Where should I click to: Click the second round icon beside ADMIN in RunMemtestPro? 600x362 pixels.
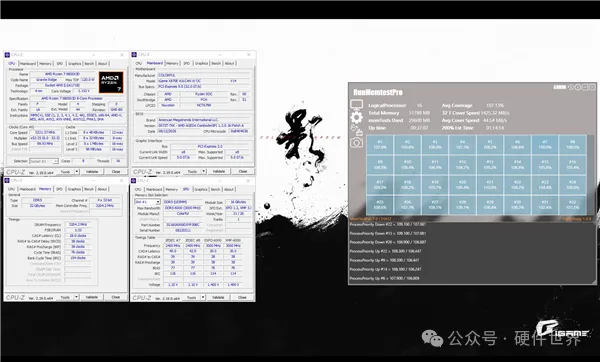578,87
